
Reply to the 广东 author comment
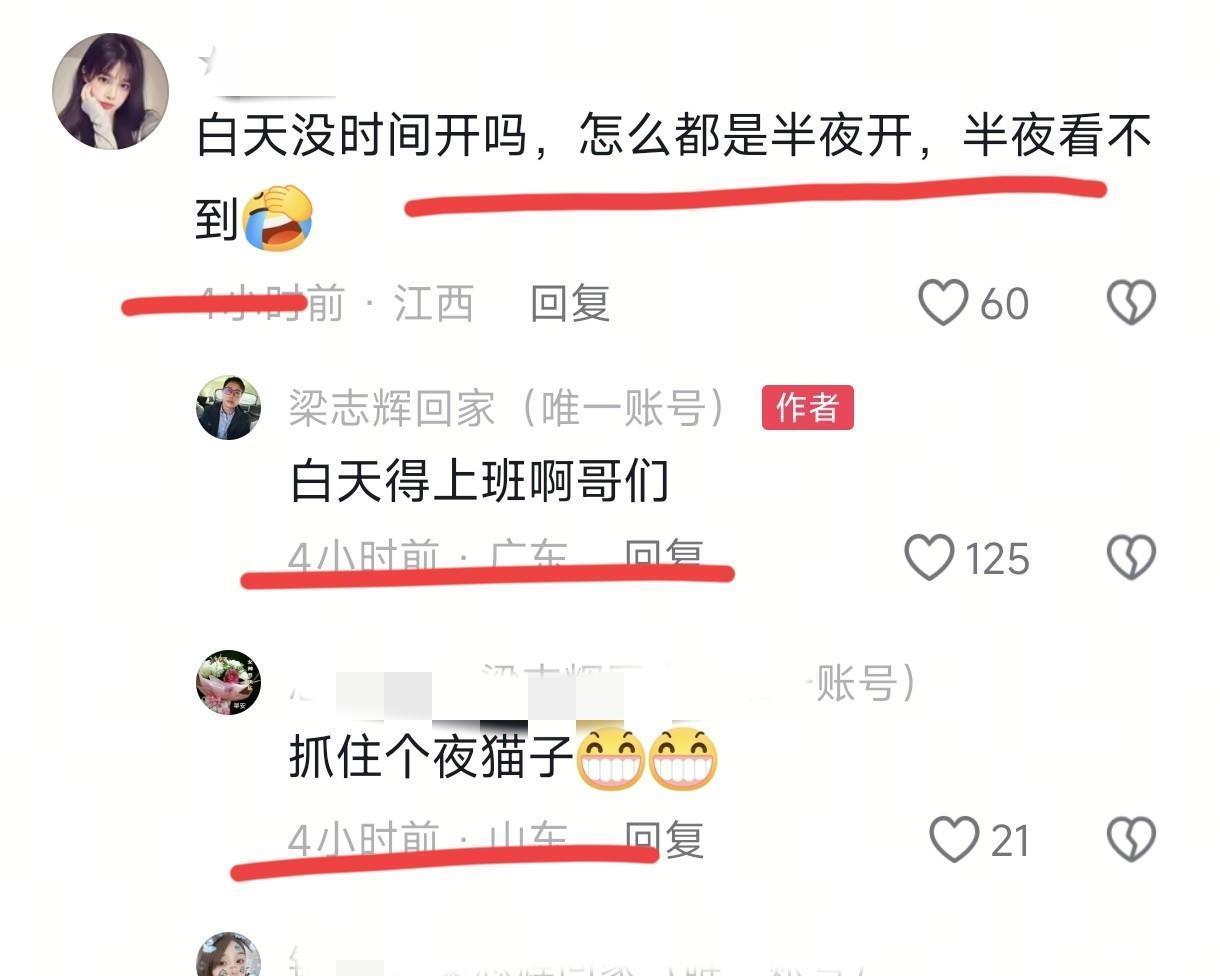(x=664, y=554)
